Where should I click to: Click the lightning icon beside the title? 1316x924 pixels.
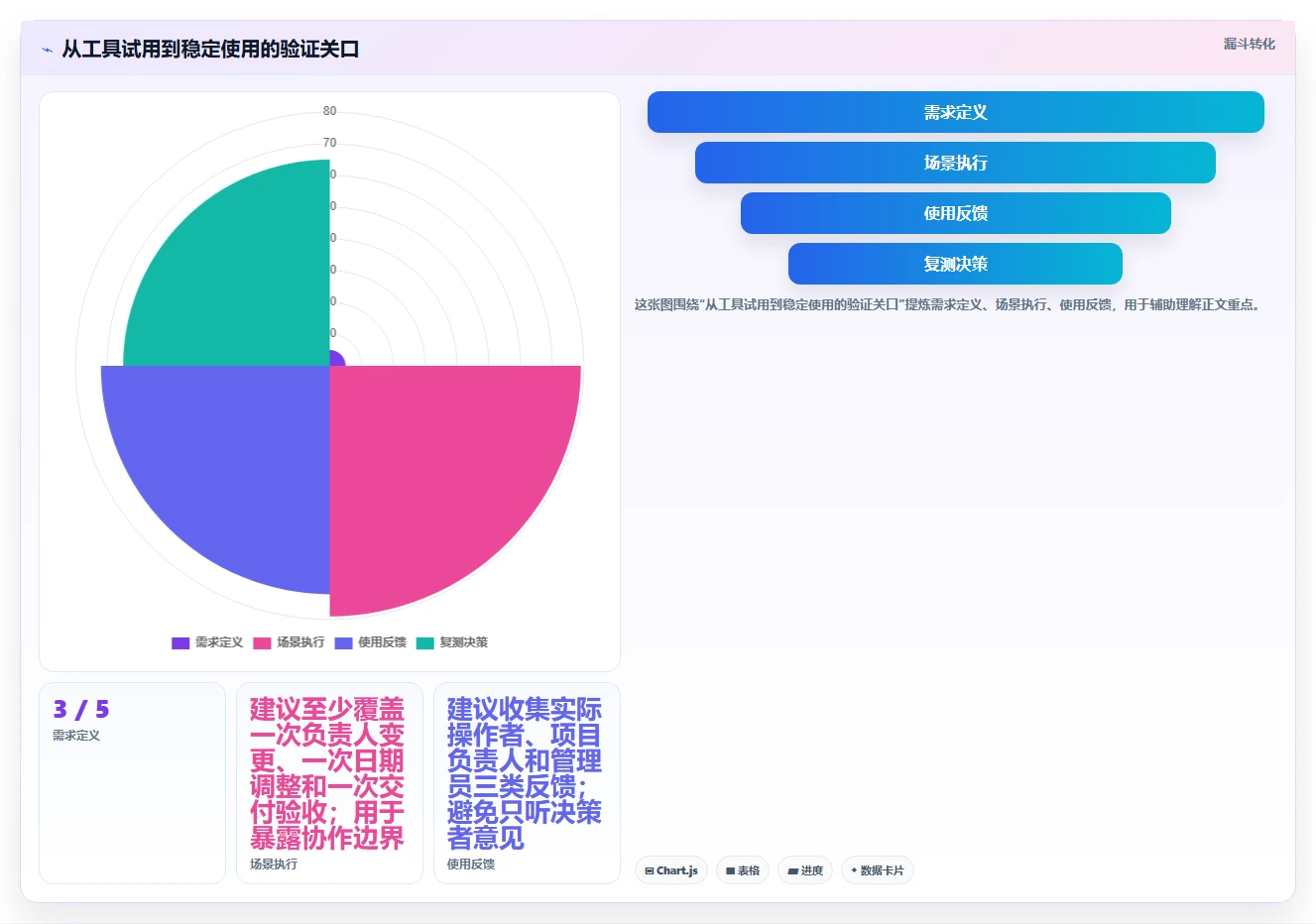click(x=47, y=50)
